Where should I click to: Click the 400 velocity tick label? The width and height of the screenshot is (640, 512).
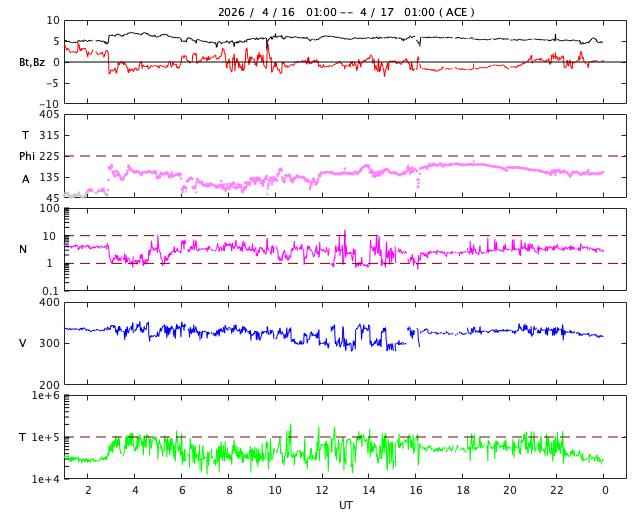click(x=49, y=302)
